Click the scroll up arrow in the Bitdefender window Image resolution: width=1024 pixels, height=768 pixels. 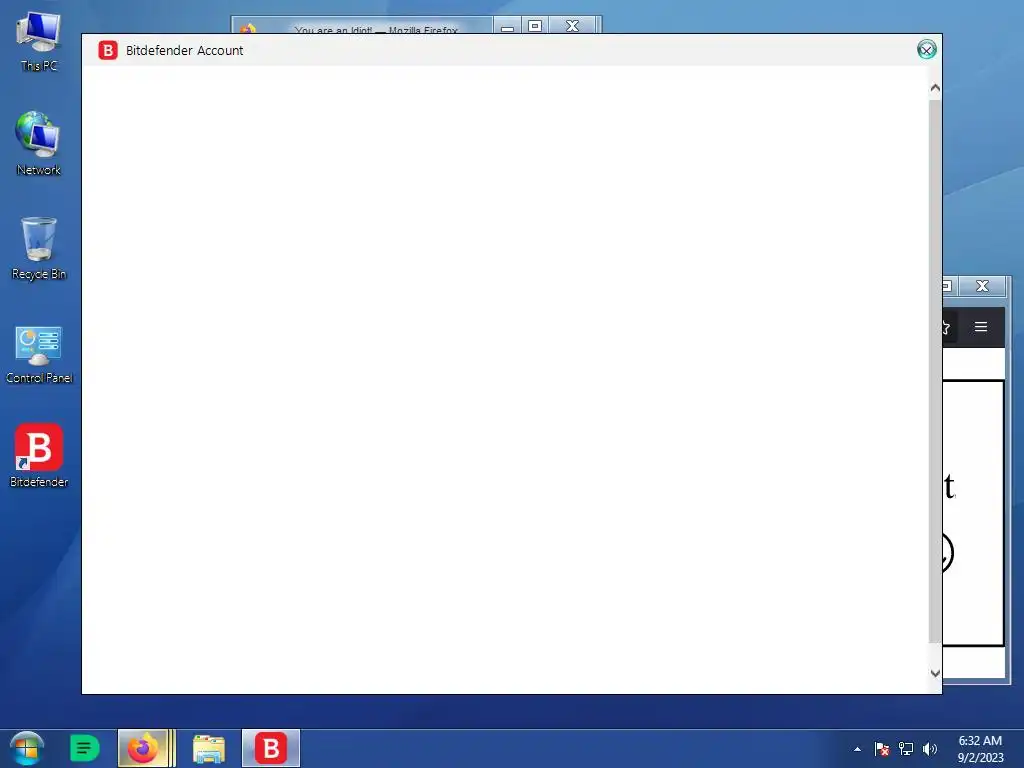coord(935,88)
